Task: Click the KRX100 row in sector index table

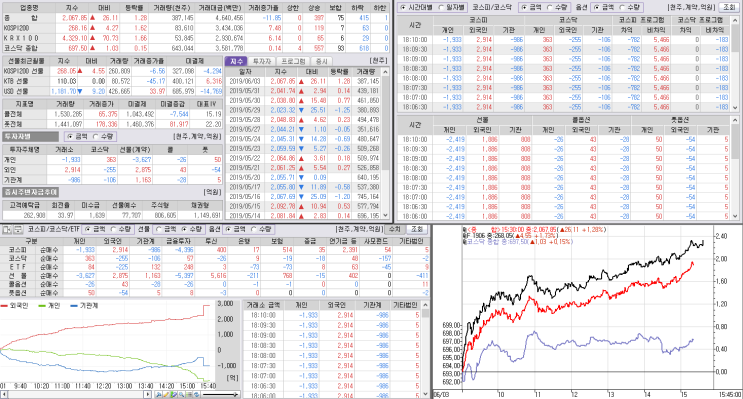Action: (x=195, y=38)
